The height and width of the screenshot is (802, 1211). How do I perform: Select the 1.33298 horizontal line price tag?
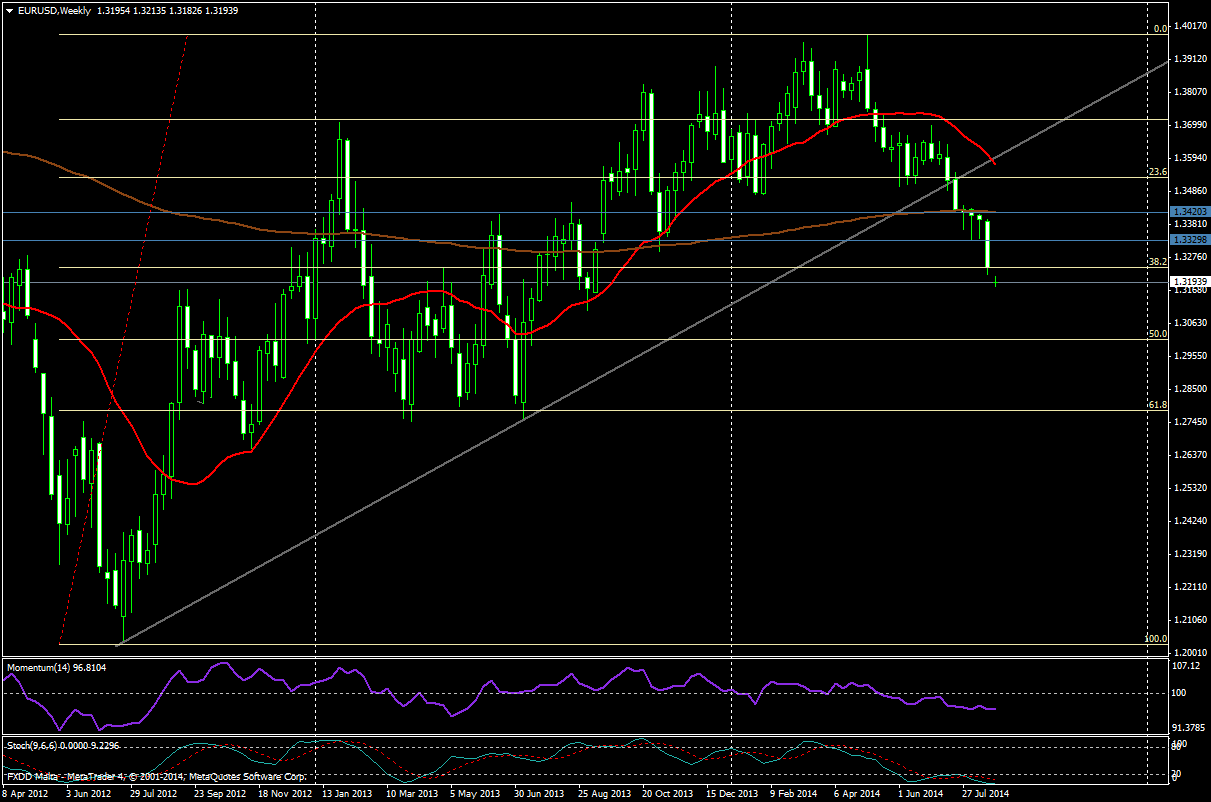point(1188,240)
